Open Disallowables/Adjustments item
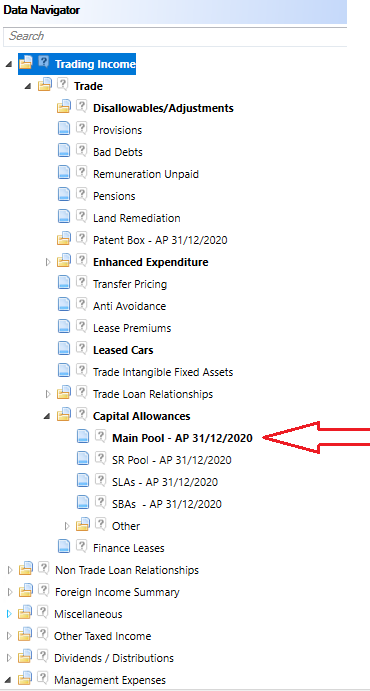 pyautogui.click(x=163, y=108)
